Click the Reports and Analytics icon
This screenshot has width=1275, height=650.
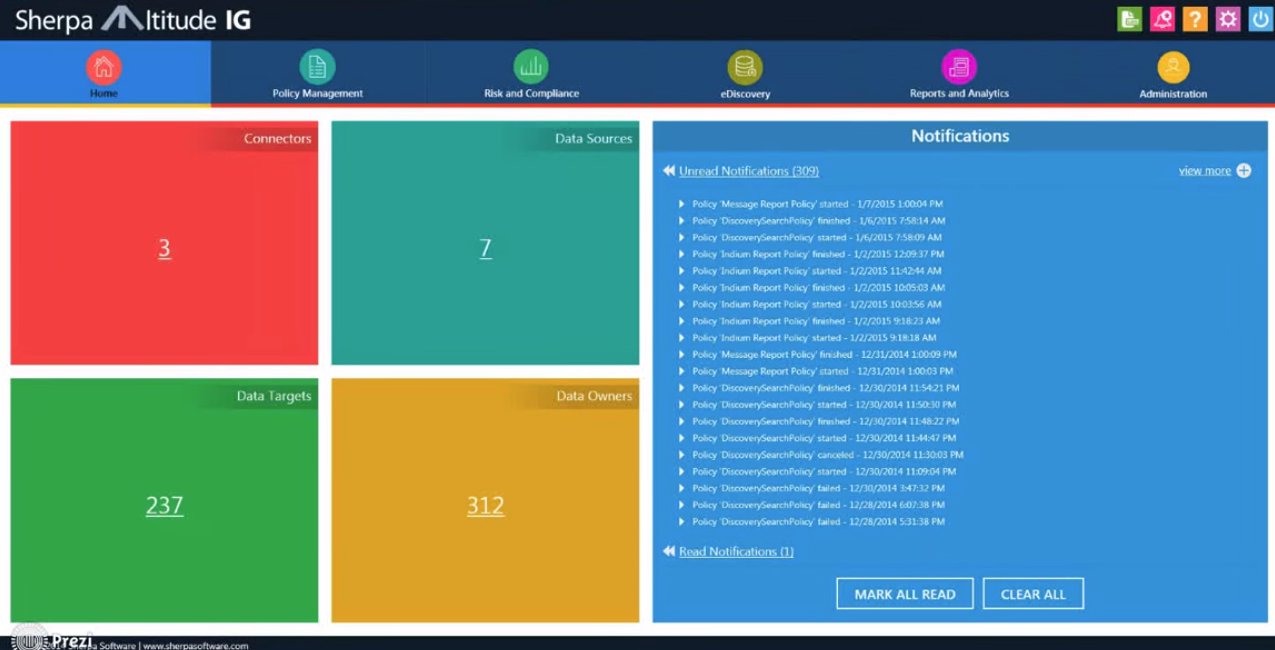click(x=959, y=67)
